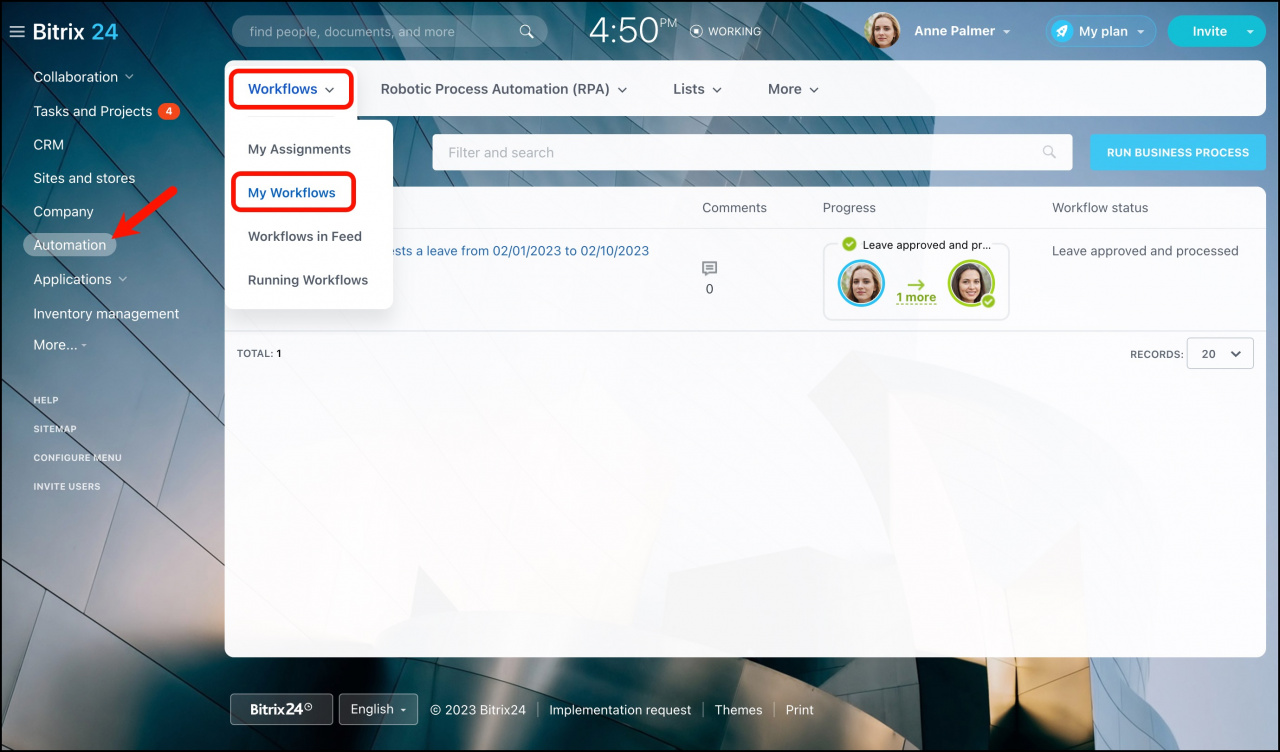Select Workflows in Feed menu item

point(305,236)
